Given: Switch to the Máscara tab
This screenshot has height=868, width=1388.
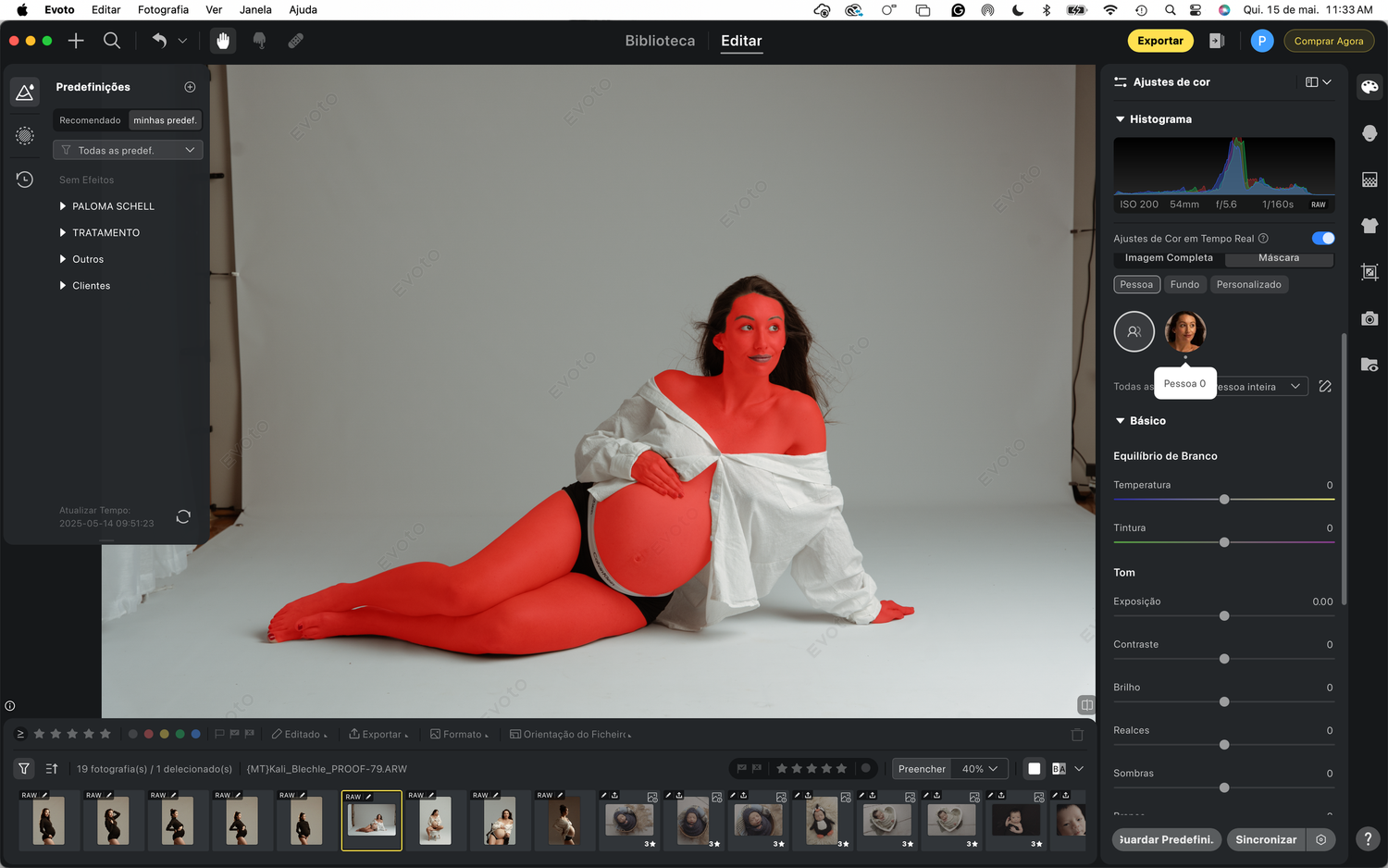Looking at the screenshot, I should pos(1279,258).
